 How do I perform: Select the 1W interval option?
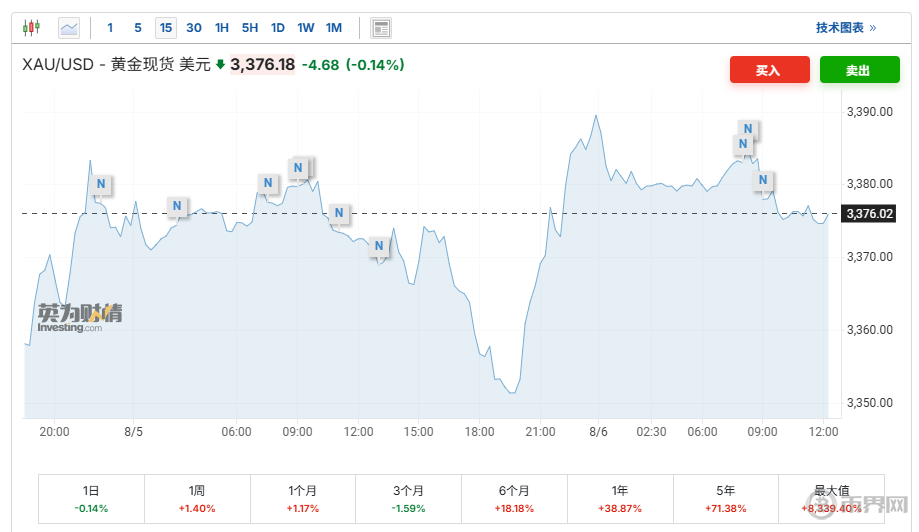pos(306,28)
